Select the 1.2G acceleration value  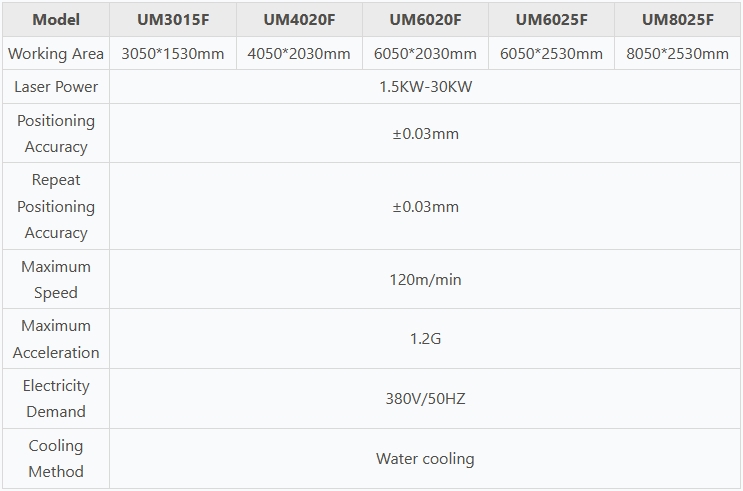point(425,339)
